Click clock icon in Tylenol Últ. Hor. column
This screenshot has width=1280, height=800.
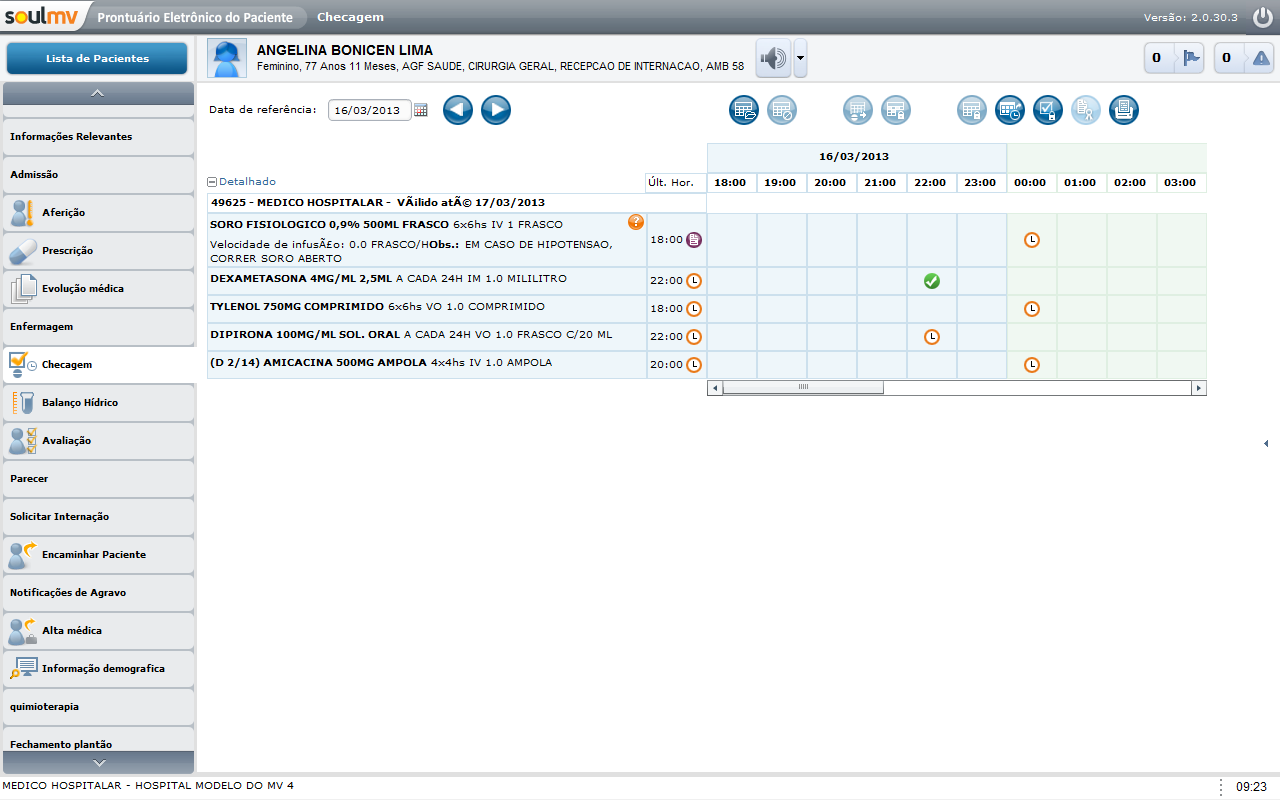(x=694, y=309)
